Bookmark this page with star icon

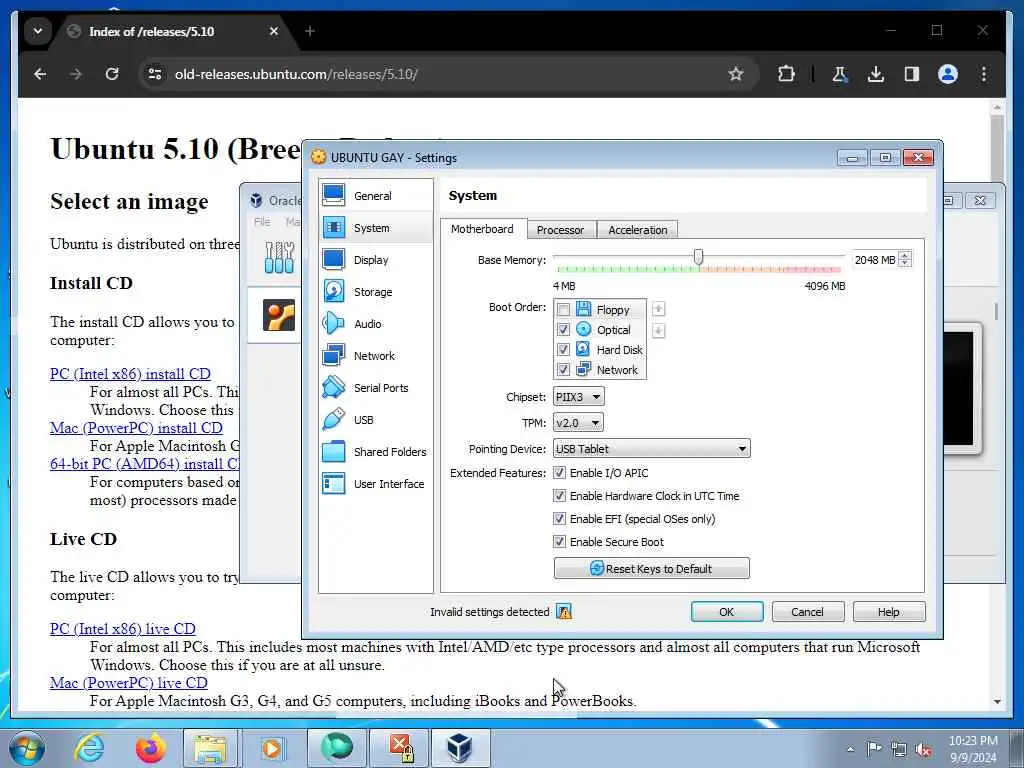pyautogui.click(x=736, y=74)
